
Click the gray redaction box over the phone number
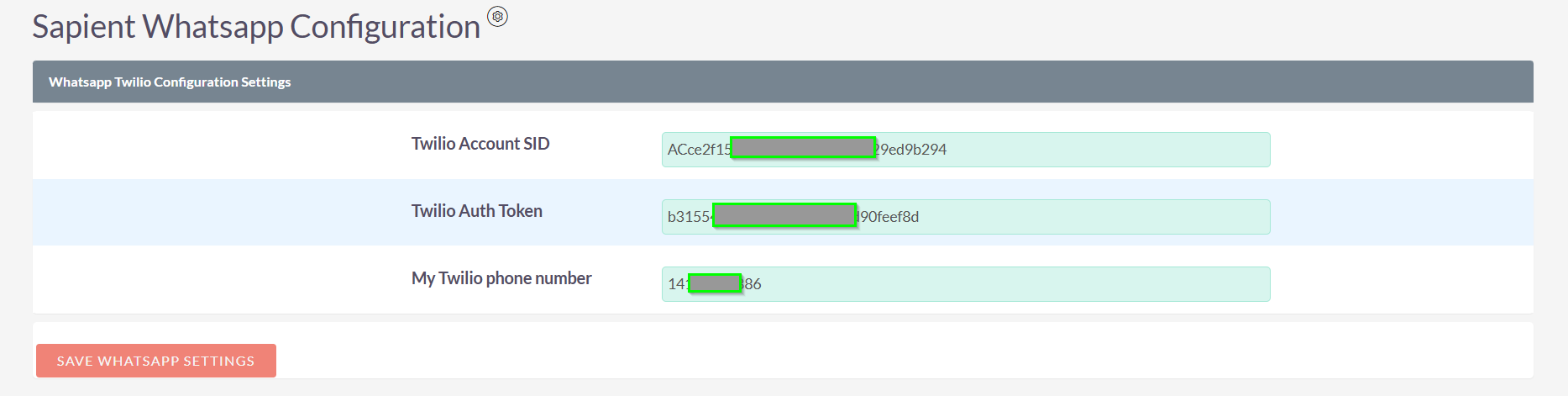(x=715, y=283)
